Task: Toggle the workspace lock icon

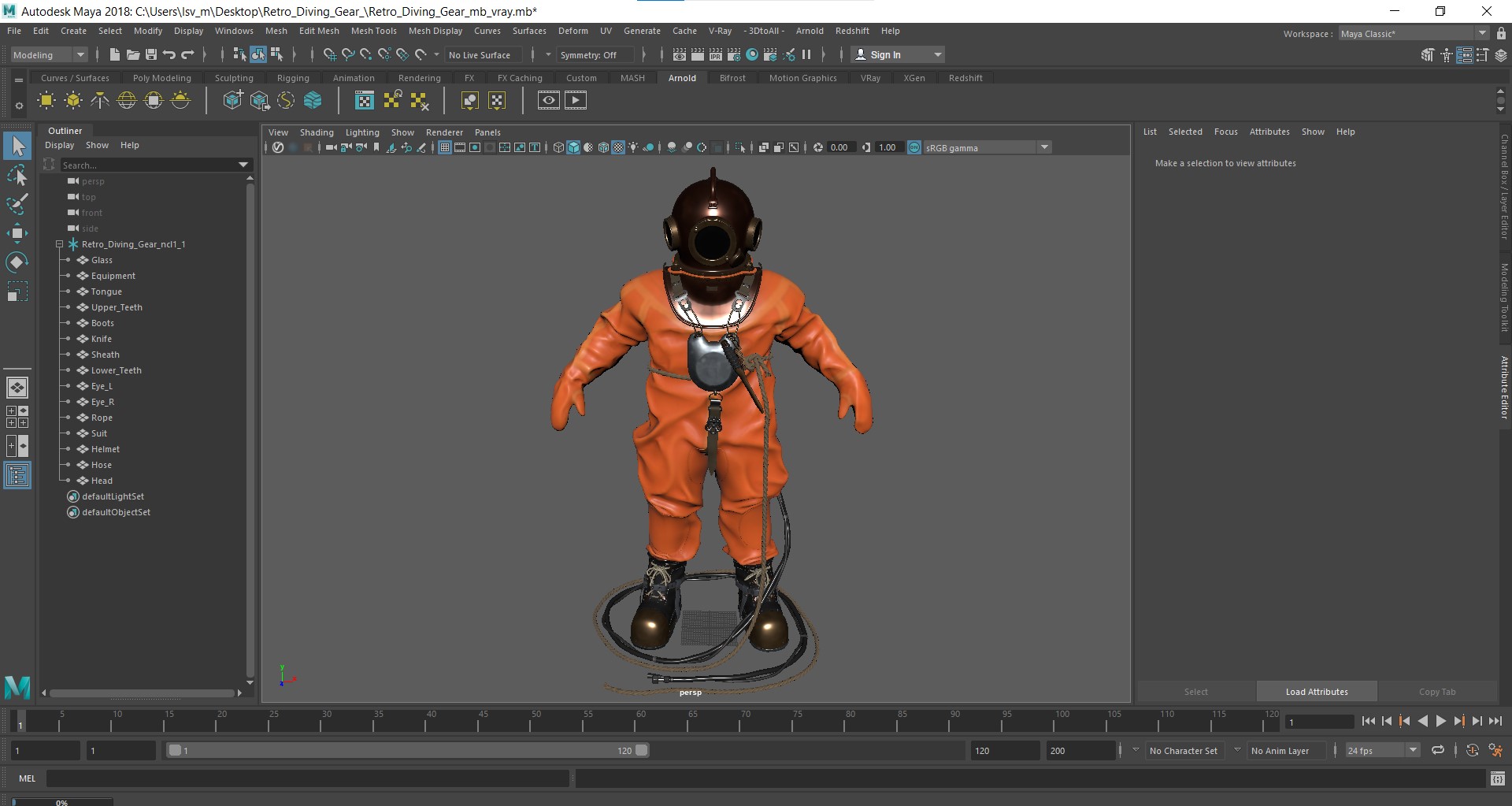Action: pos(1501,33)
